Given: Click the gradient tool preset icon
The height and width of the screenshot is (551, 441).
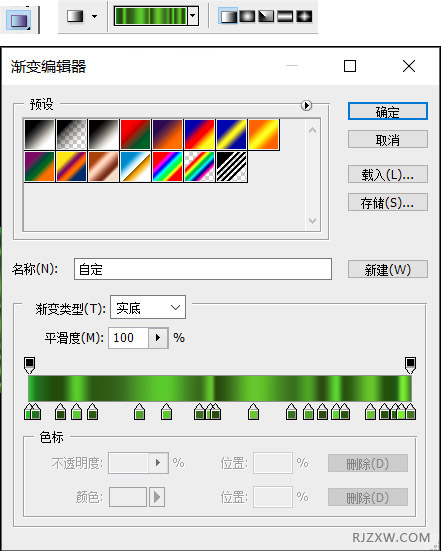Looking at the screenshot, I should [x=18, y=19].
